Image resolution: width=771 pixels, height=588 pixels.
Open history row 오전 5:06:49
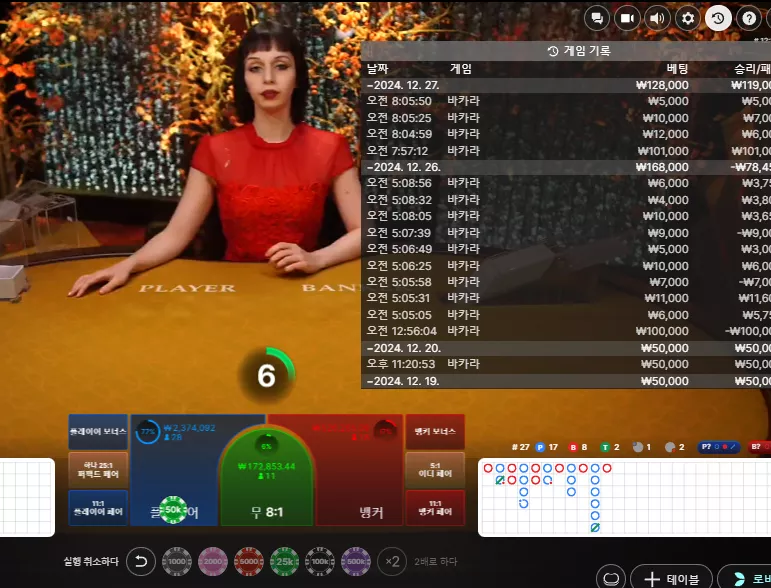pyautogui.click(x=566, y=249)
